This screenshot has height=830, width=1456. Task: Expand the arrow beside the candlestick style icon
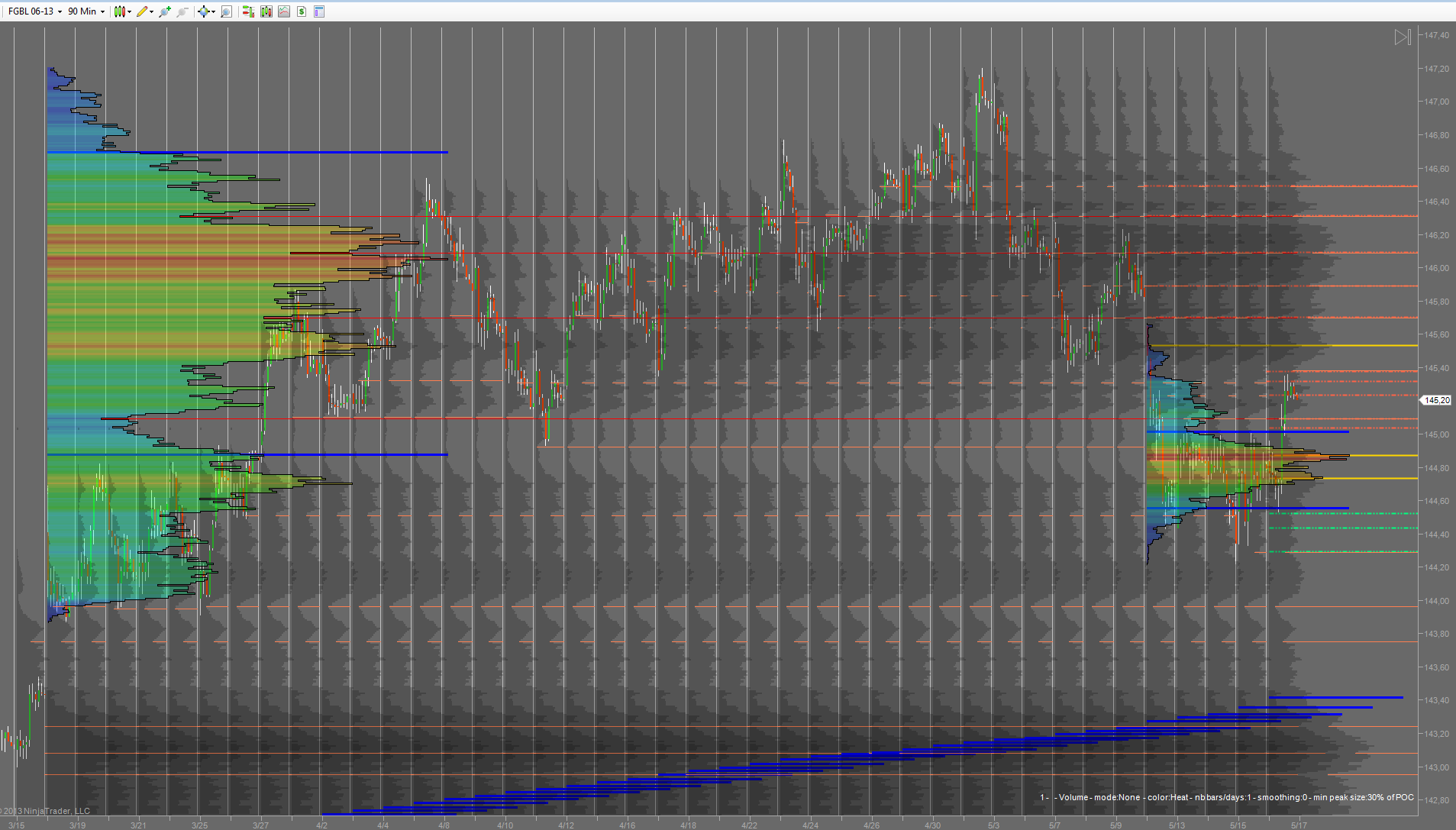(x=130, y=11)
